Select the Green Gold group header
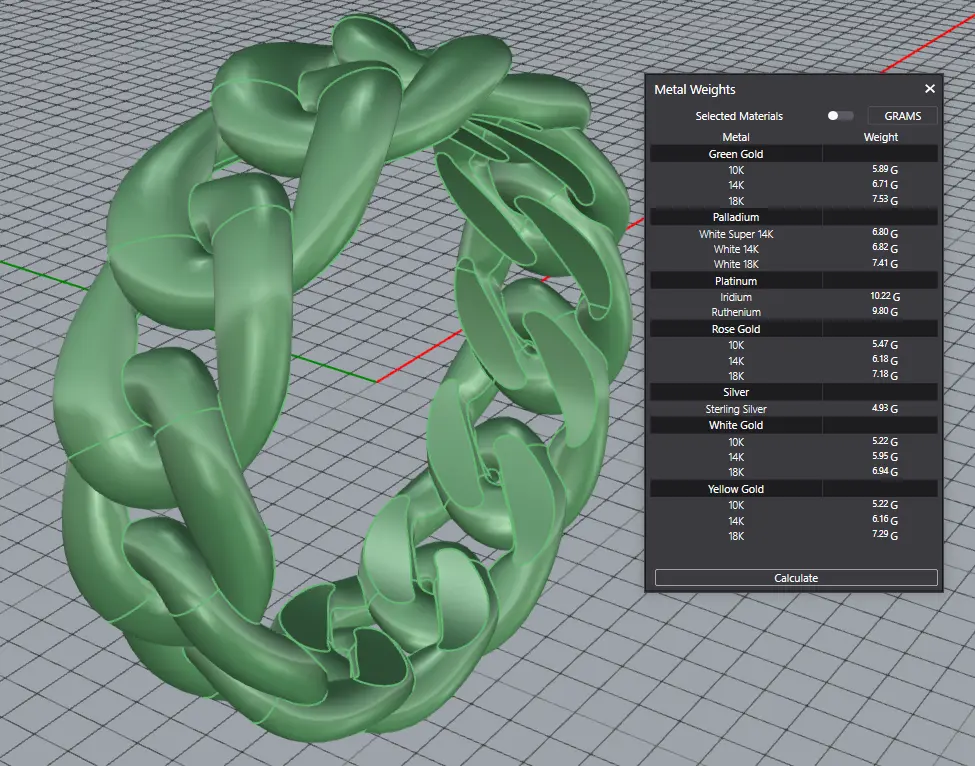The height and width of the screenshot is (766, 975). 736,154
